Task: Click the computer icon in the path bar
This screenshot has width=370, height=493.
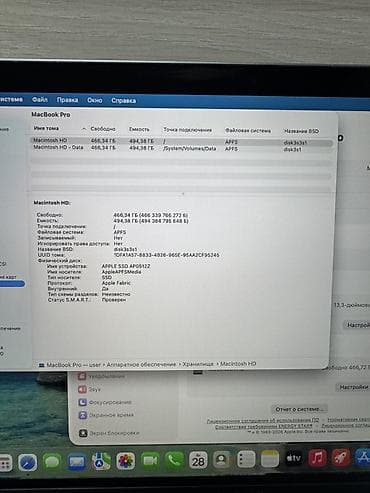Action: click(x=42, y=365)
